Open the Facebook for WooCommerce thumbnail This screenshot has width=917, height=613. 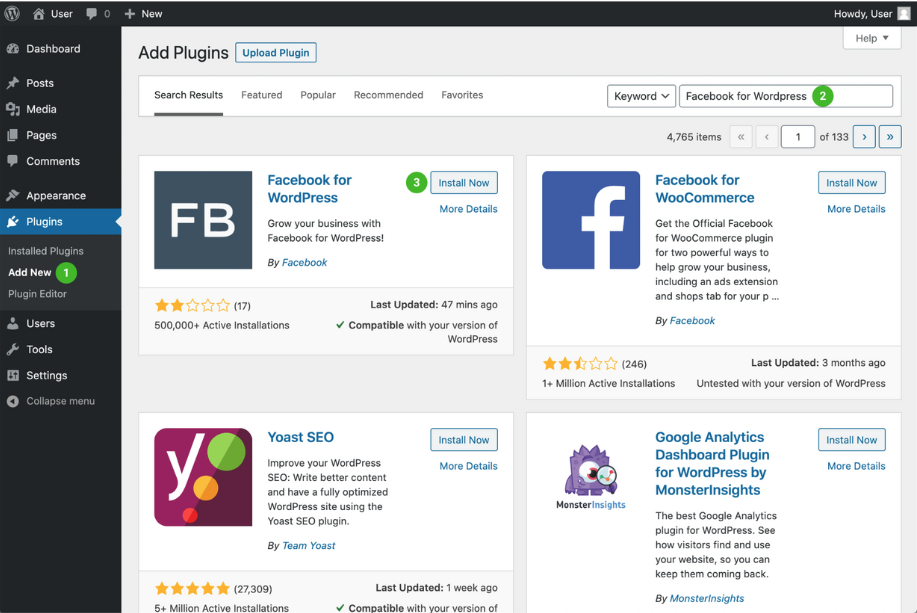tap(591, 220)
